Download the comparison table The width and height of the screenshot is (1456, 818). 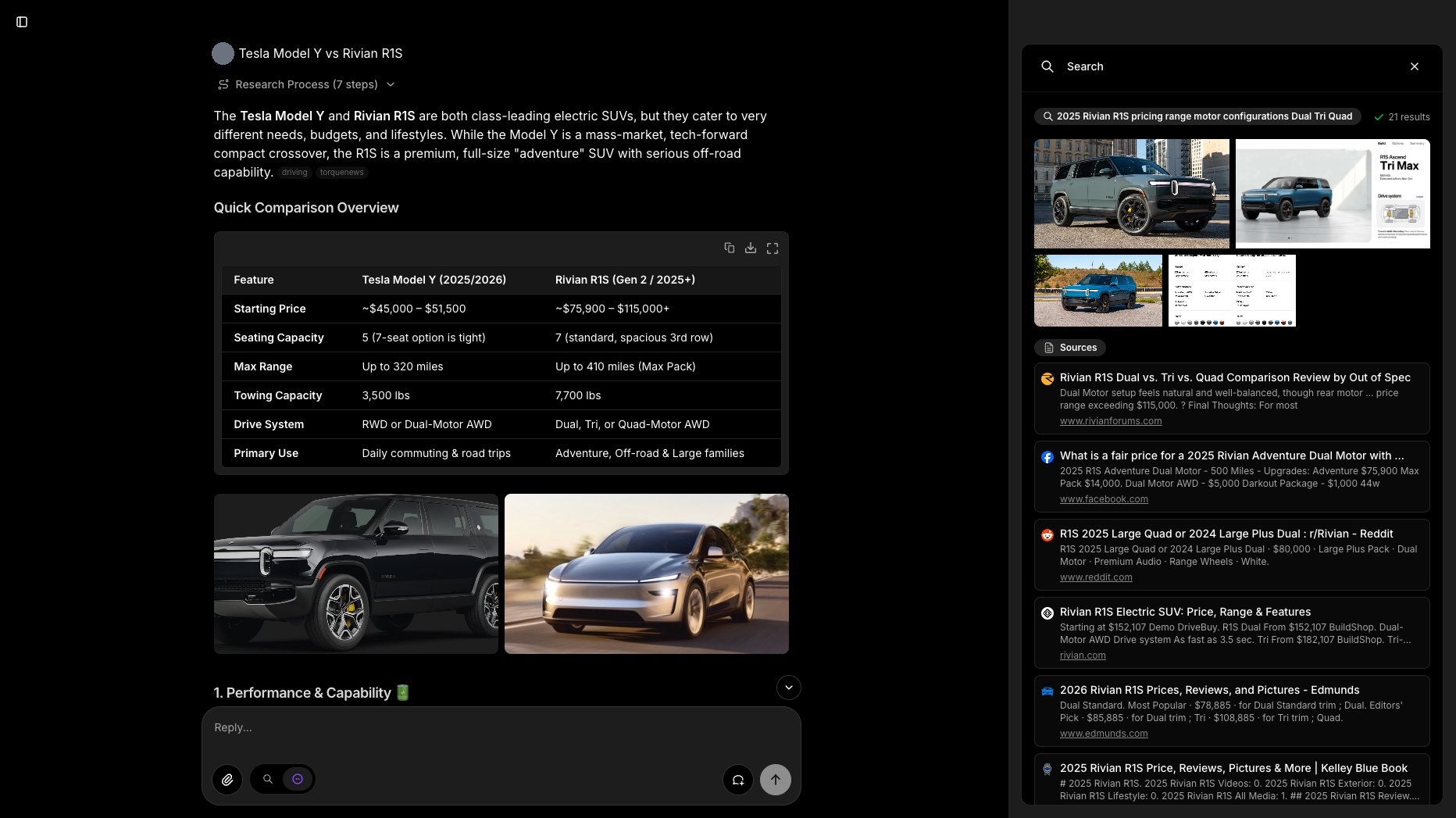[x=751, y=248]
